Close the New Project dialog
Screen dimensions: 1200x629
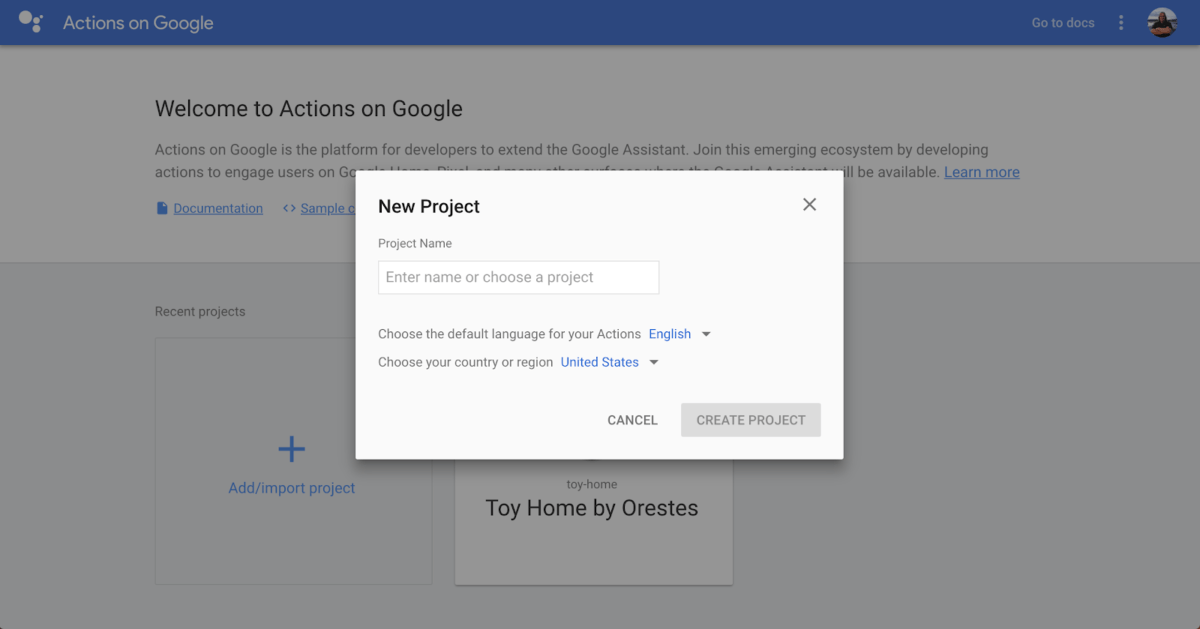point(809,204)
